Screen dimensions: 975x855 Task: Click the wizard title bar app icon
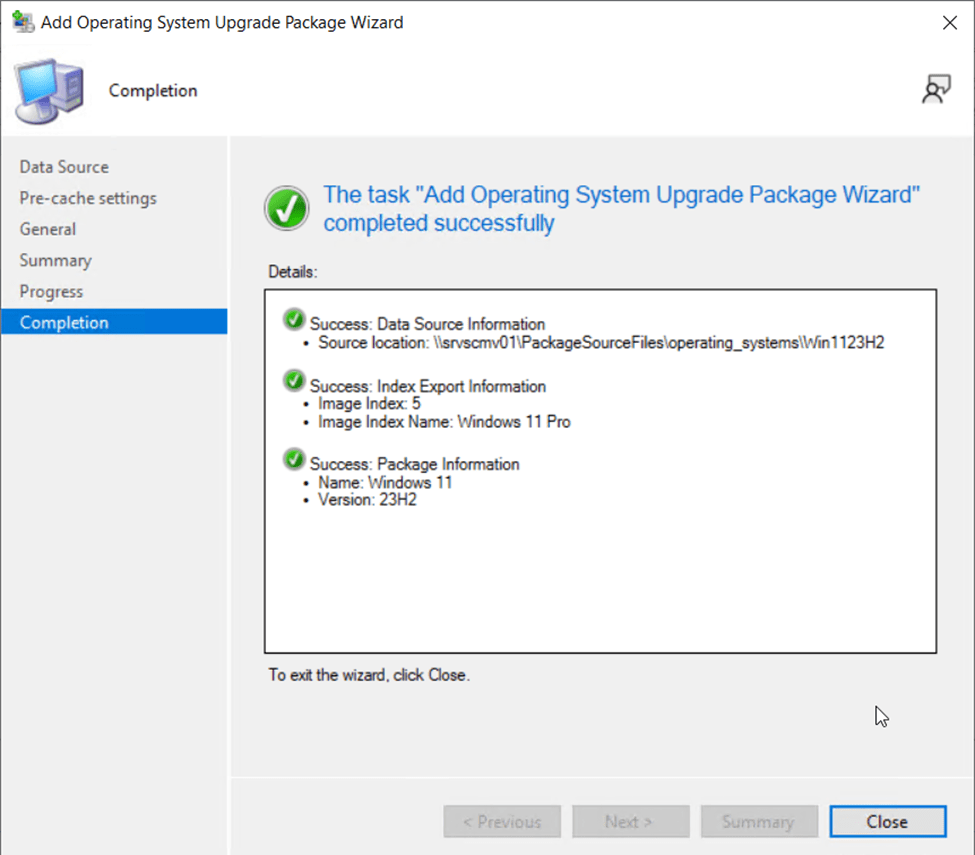pos(22,22)
